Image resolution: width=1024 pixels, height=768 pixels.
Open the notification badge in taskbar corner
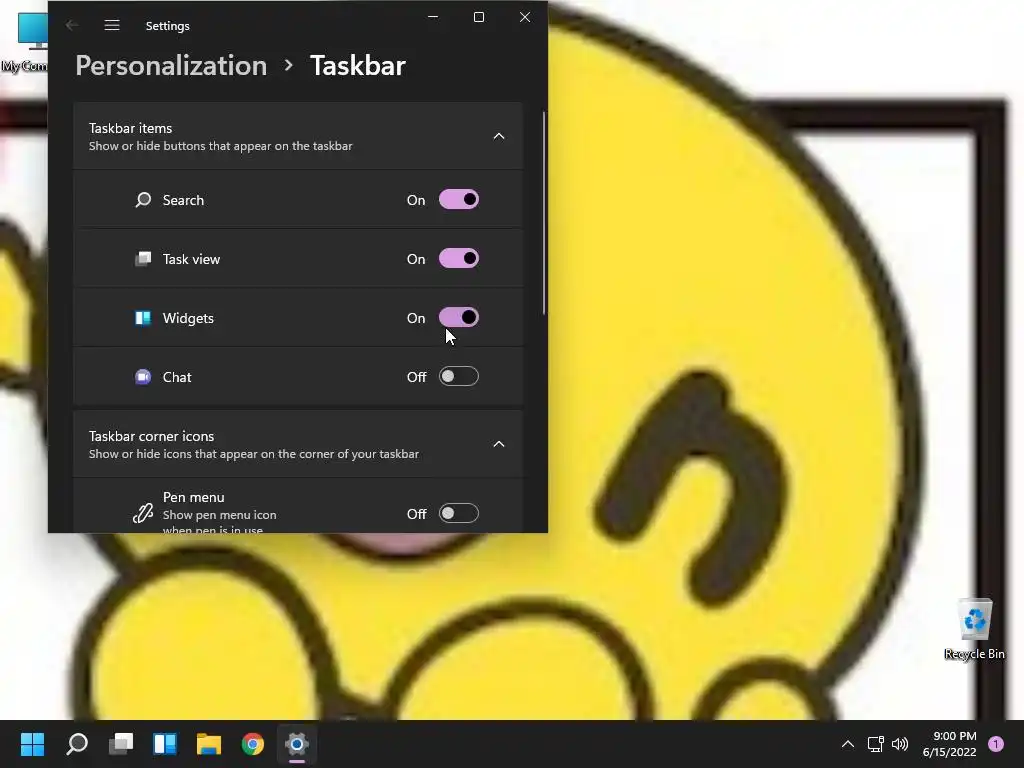pos(996,744)
